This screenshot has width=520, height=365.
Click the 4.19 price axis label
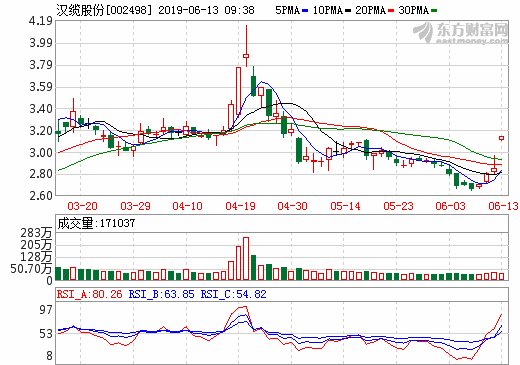click(x=41, y=21)
